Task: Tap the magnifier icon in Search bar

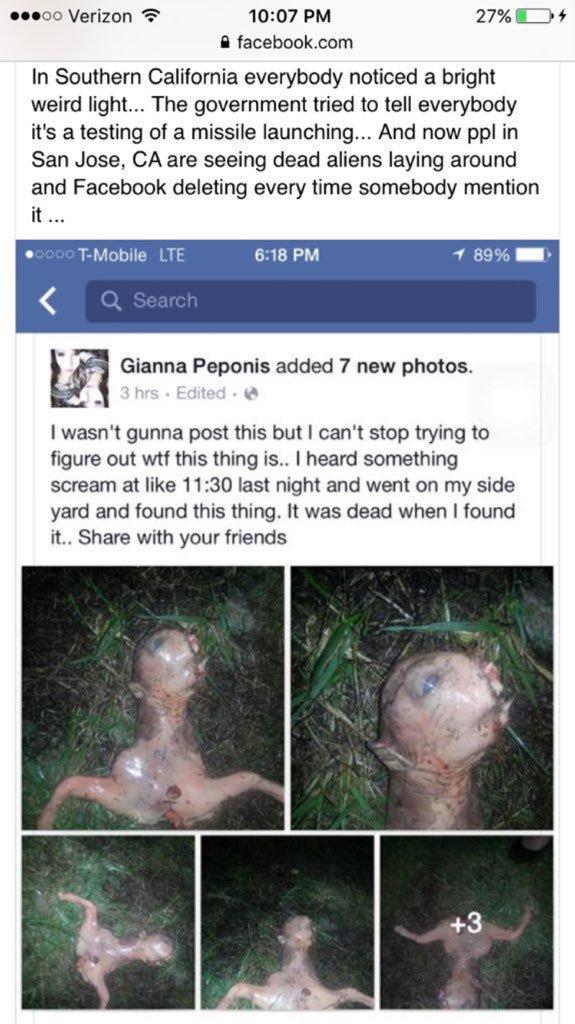Action: coord(111,300)
